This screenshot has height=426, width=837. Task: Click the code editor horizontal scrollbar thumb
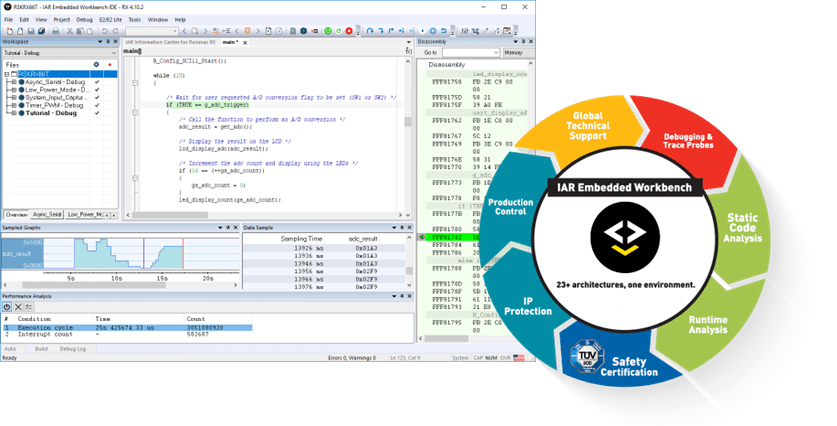coord(170,215)
